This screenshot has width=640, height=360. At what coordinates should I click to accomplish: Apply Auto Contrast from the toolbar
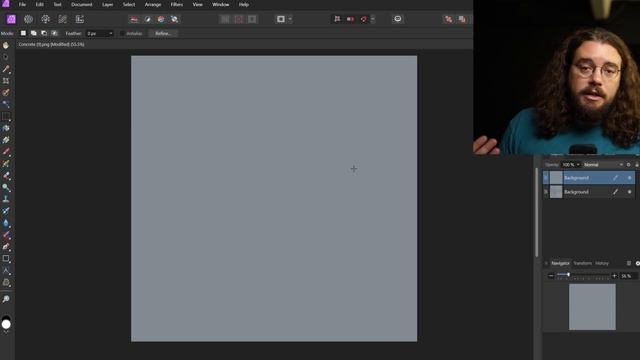pos(147,19)
